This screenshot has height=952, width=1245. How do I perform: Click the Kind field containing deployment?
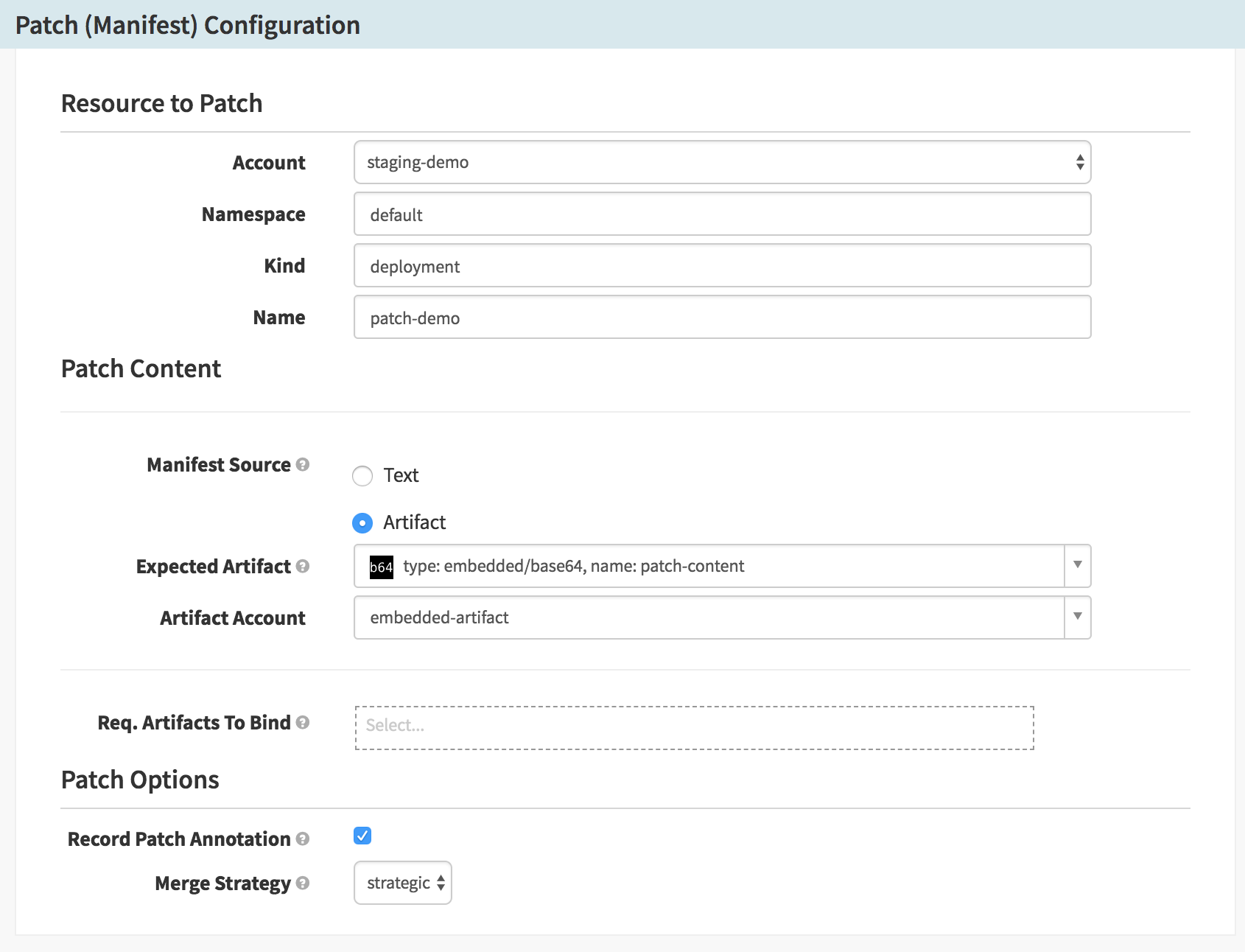tap(720, 265)
